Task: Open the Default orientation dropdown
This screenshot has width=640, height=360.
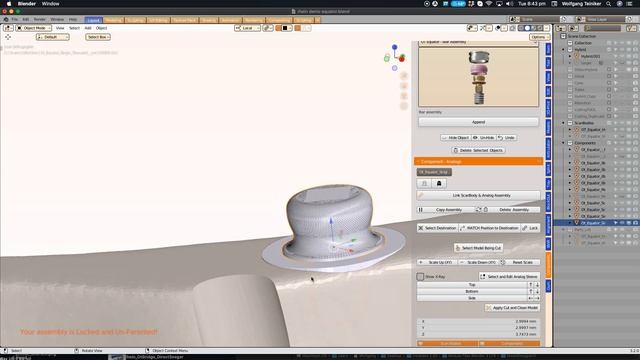Action: 53,37
